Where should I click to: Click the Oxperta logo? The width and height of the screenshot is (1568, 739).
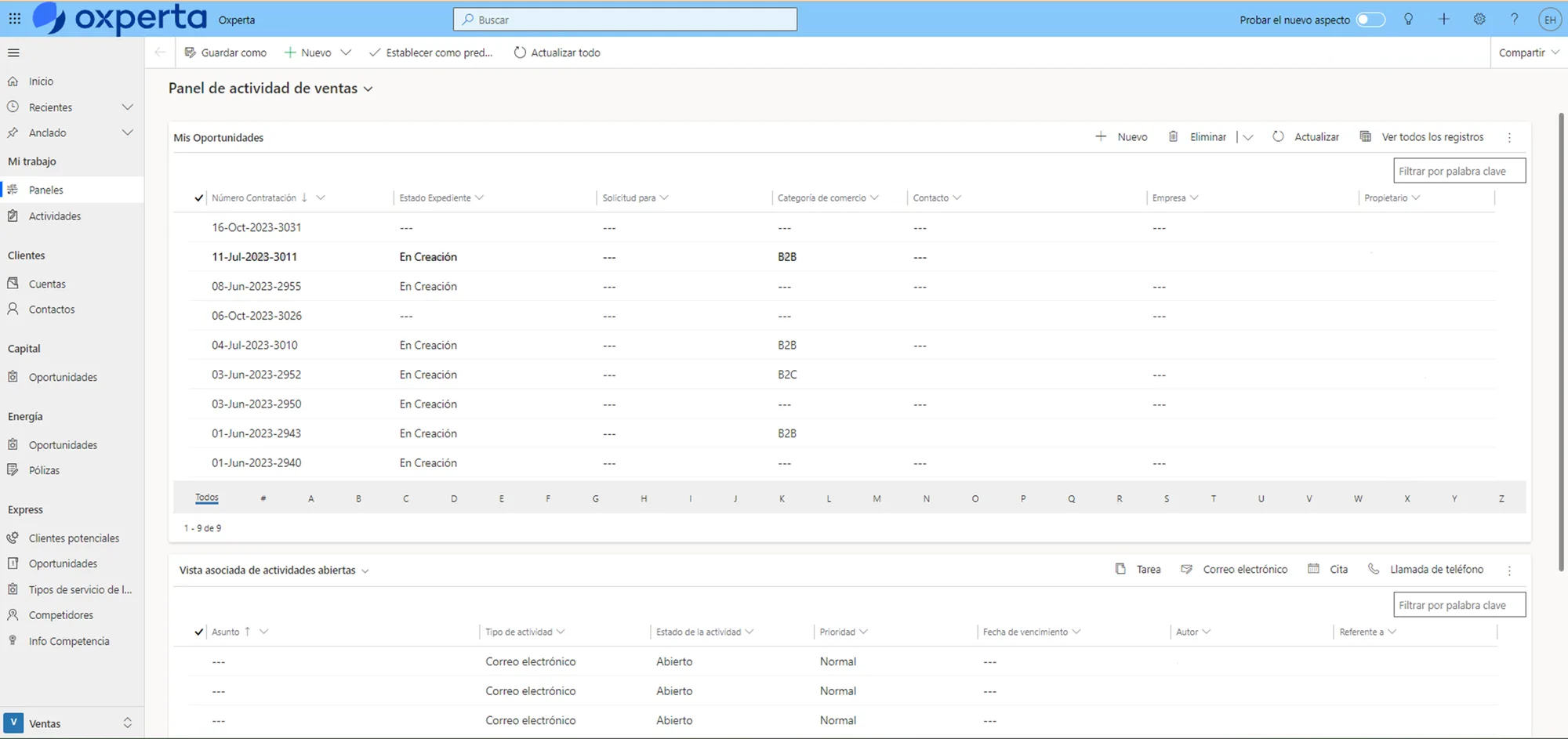click(x=119, y=18)
